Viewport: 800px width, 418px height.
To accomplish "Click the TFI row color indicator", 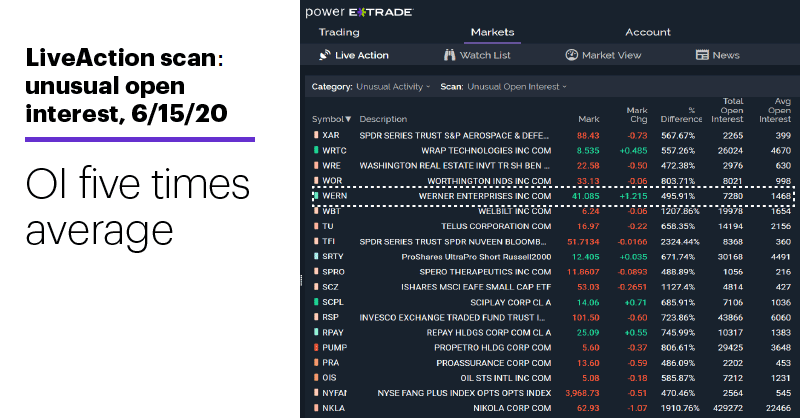I will click(x=316, y=241).
